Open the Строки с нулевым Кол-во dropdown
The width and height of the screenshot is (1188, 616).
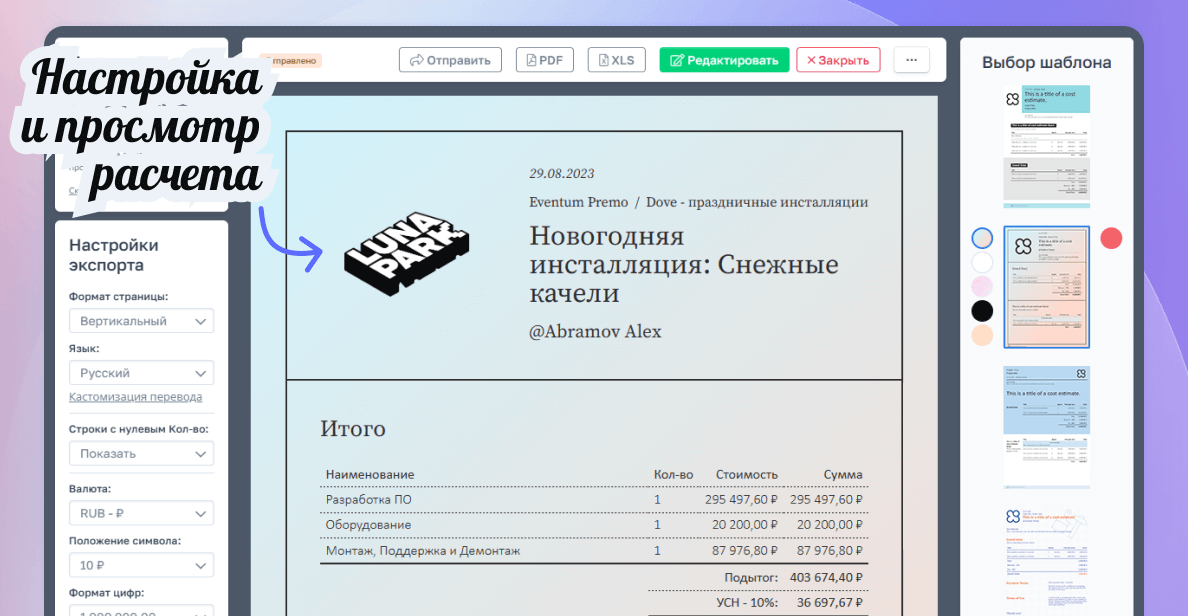click(x=141, y=453)
